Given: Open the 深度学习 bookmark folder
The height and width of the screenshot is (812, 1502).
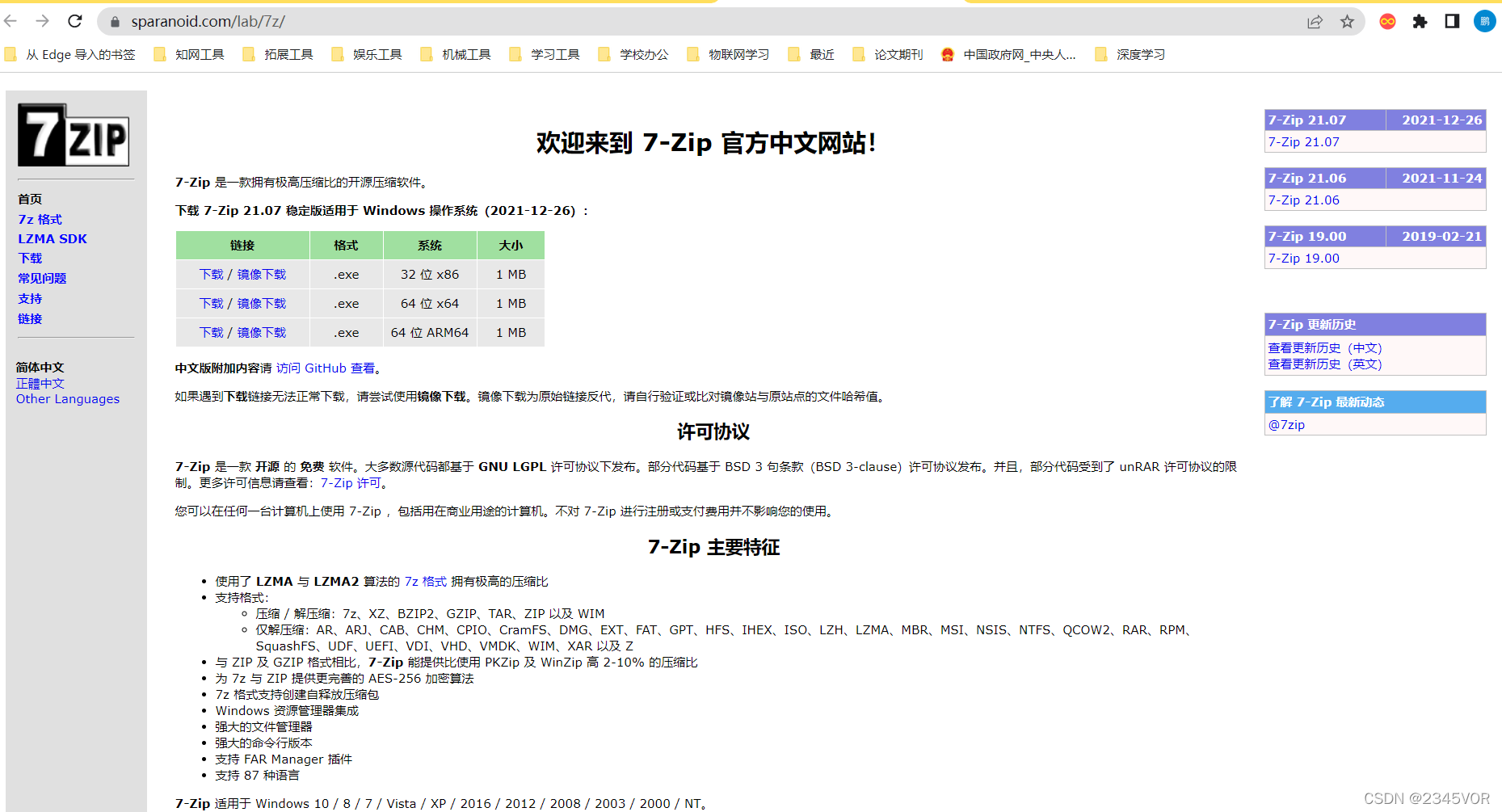Looking at the screenshot, I should pyautogui.click(x=1131, y=54).
